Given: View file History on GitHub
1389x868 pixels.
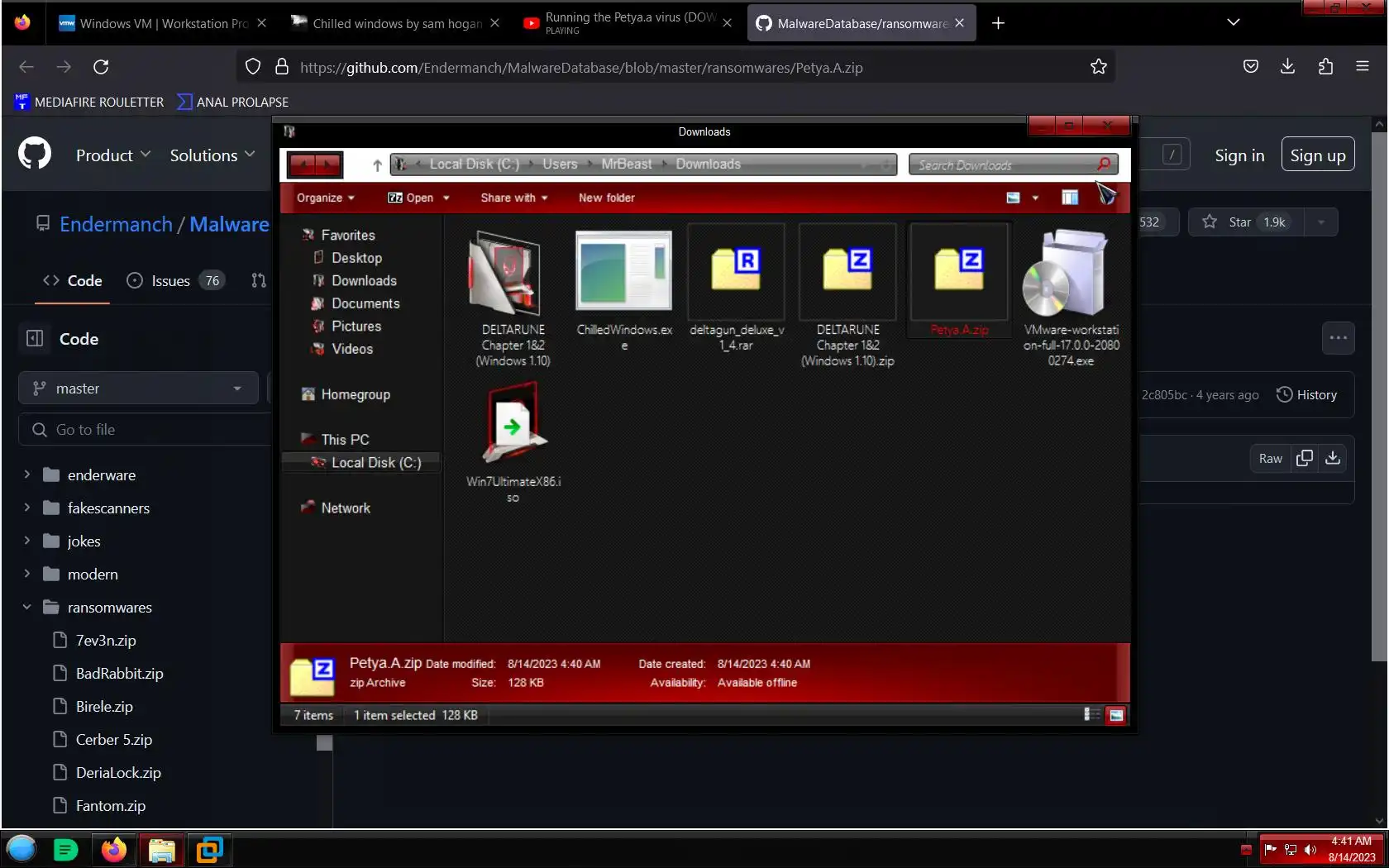Looking at the screenshot, I should [1306, 395].
